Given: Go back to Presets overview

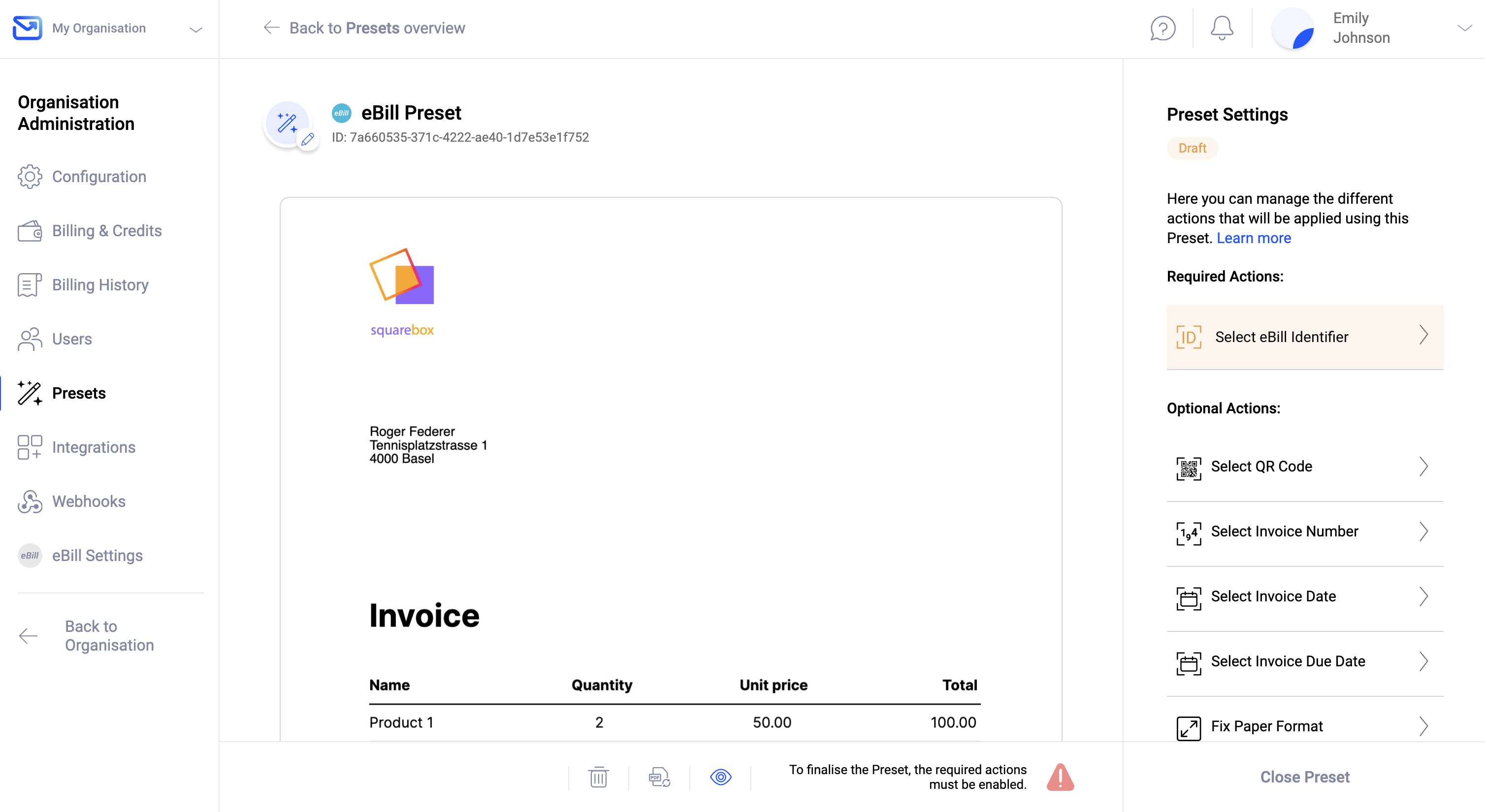Looking at the screenshot, I should (x=364, y=28).
